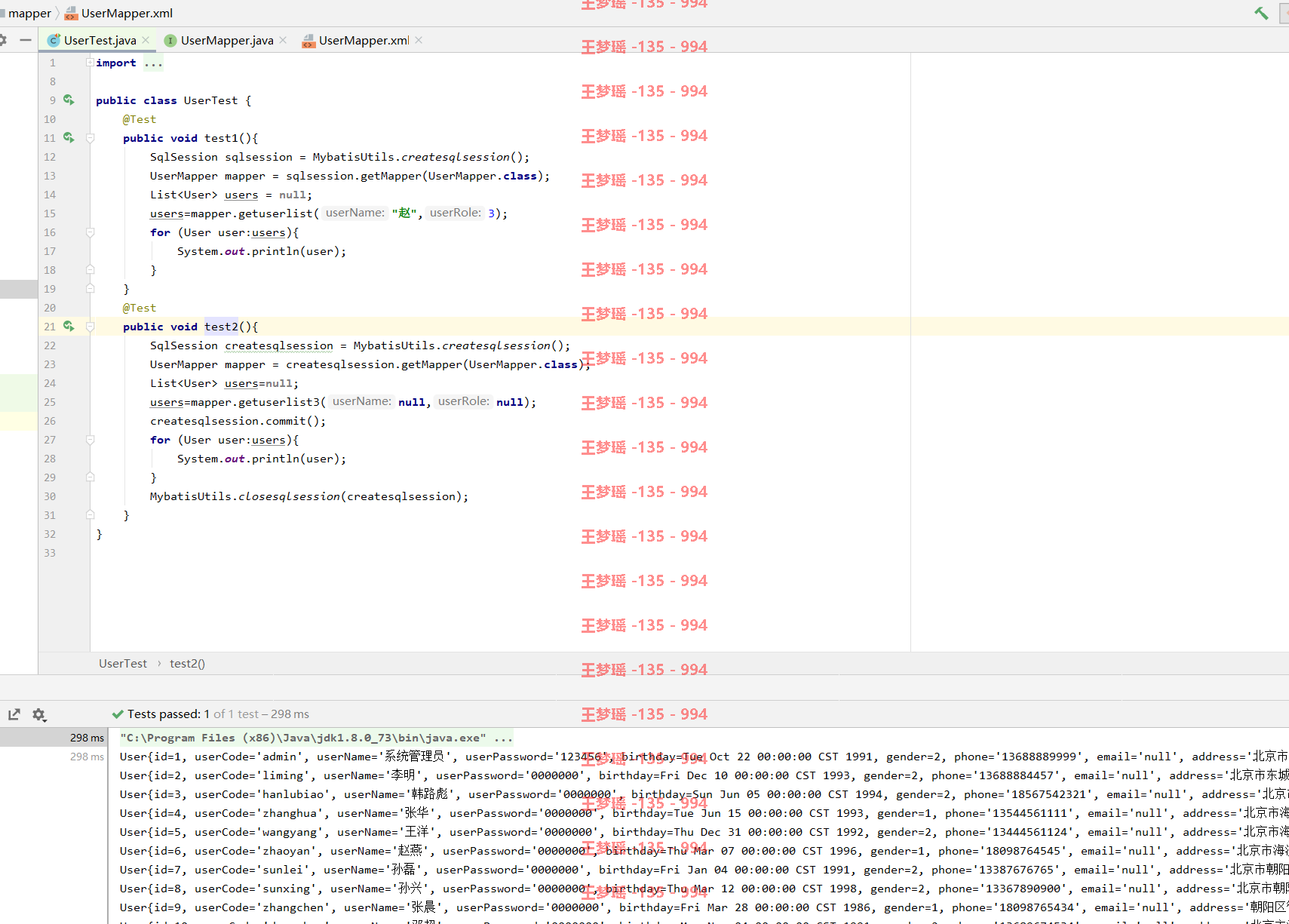The height and width of the screenshot is (924, 1289).
Task: Click the closesqlsession call on line 30
Action: tap(289, 496)
